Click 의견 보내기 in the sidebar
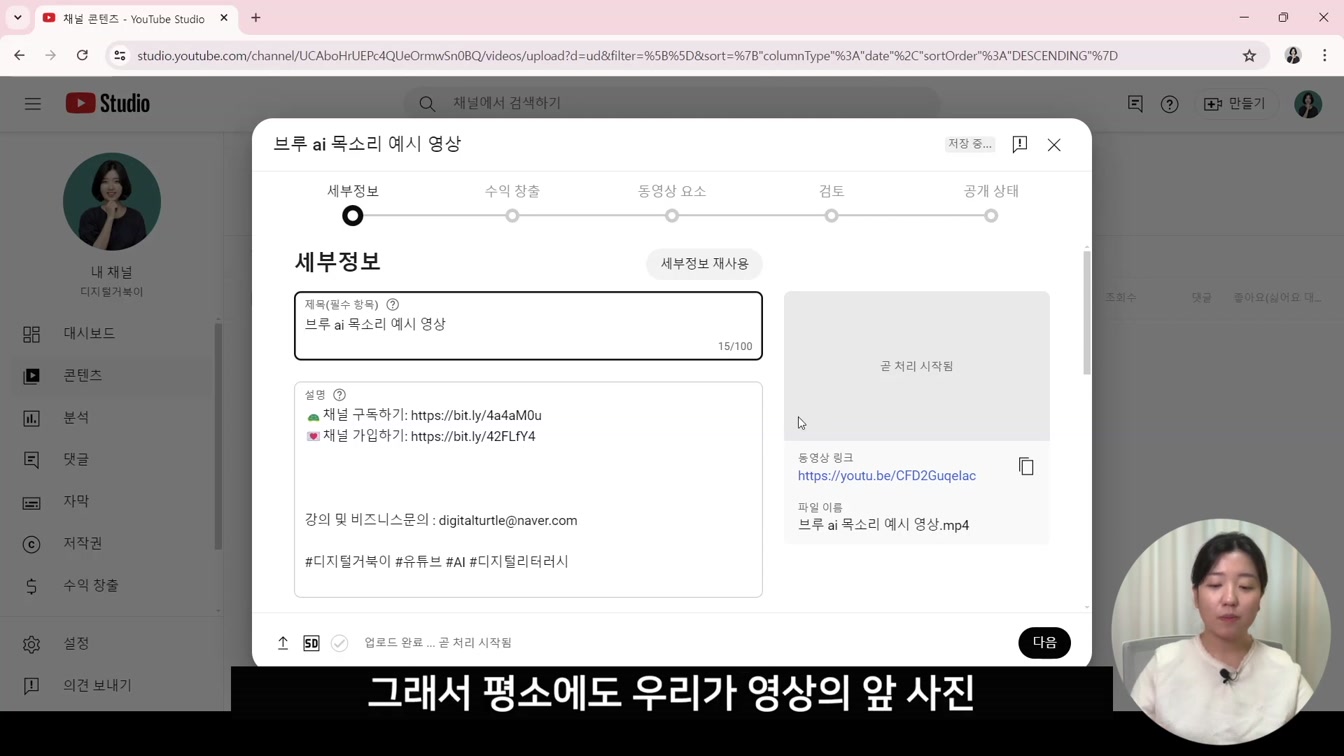 (x=97, y=685)
